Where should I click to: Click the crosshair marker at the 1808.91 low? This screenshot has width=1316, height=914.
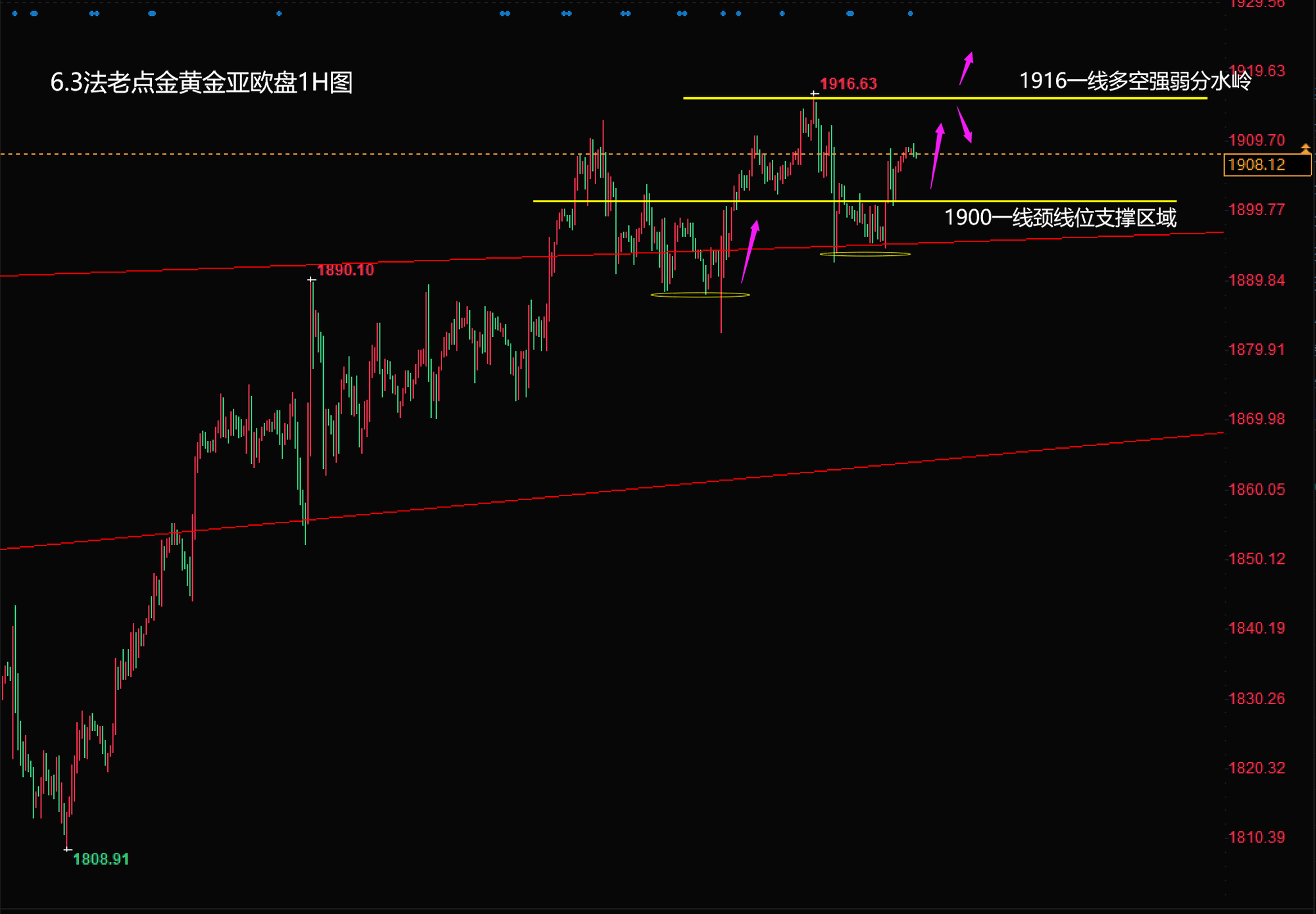coord(68,849)
